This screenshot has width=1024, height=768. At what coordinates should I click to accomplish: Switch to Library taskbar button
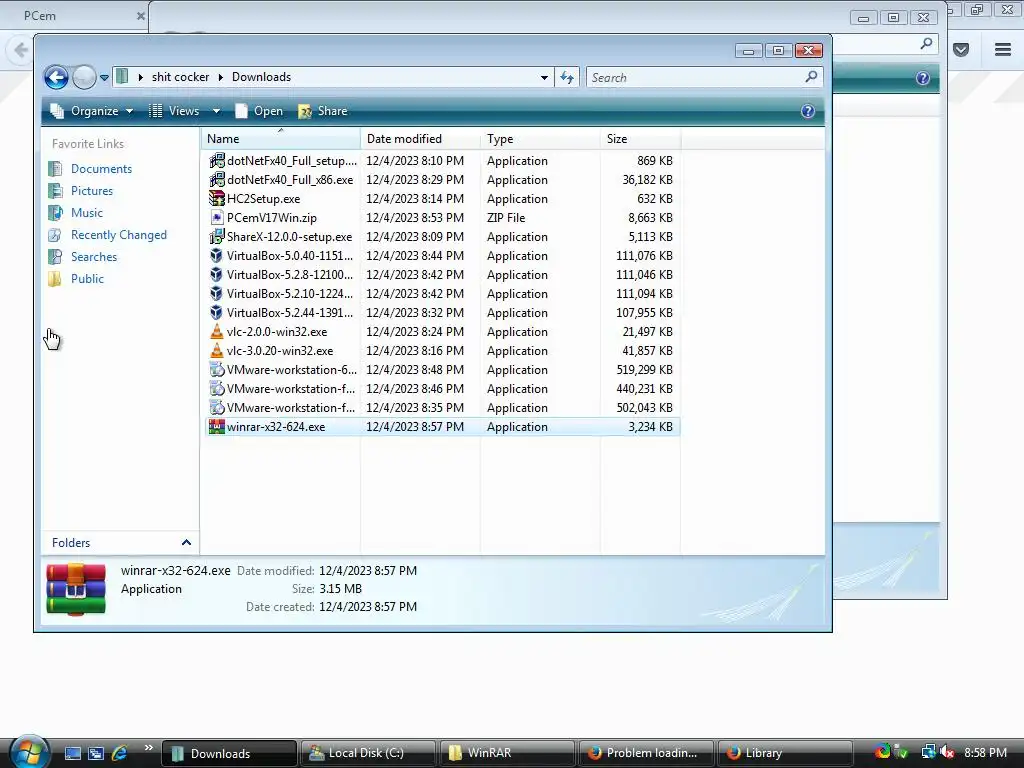[785, 753]
